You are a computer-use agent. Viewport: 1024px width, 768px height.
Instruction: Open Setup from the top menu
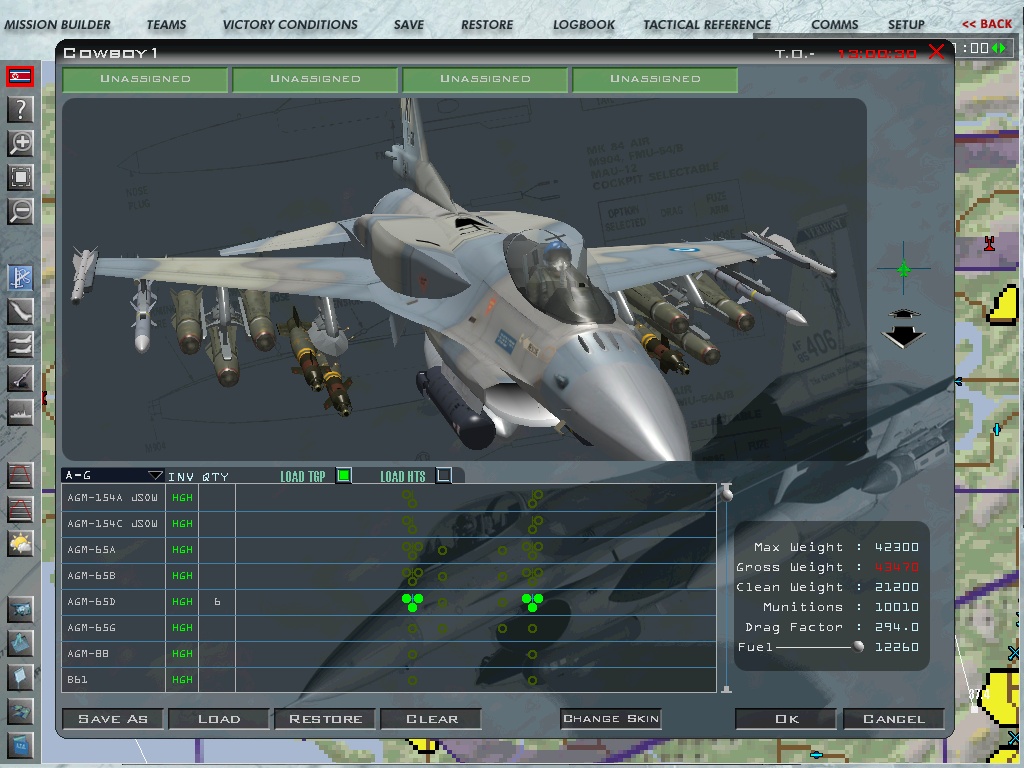[x=906, y=25]
